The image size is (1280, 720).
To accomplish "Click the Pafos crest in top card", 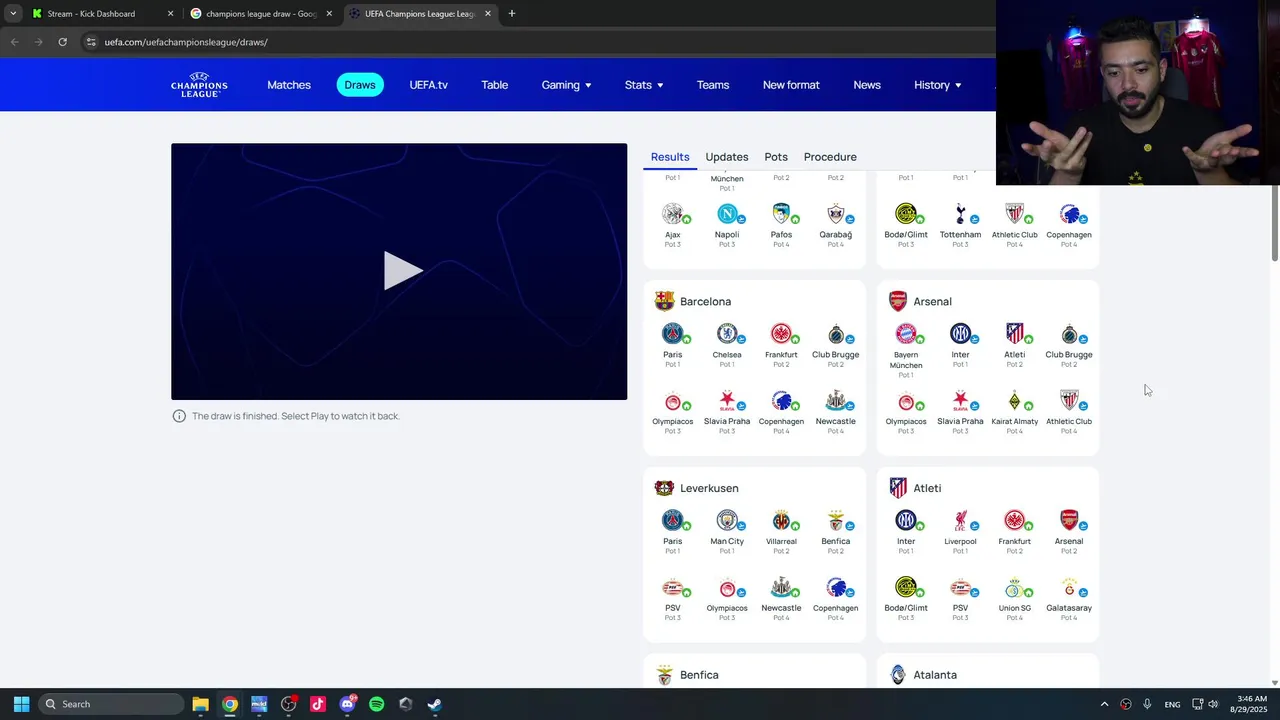I will 781,214.
